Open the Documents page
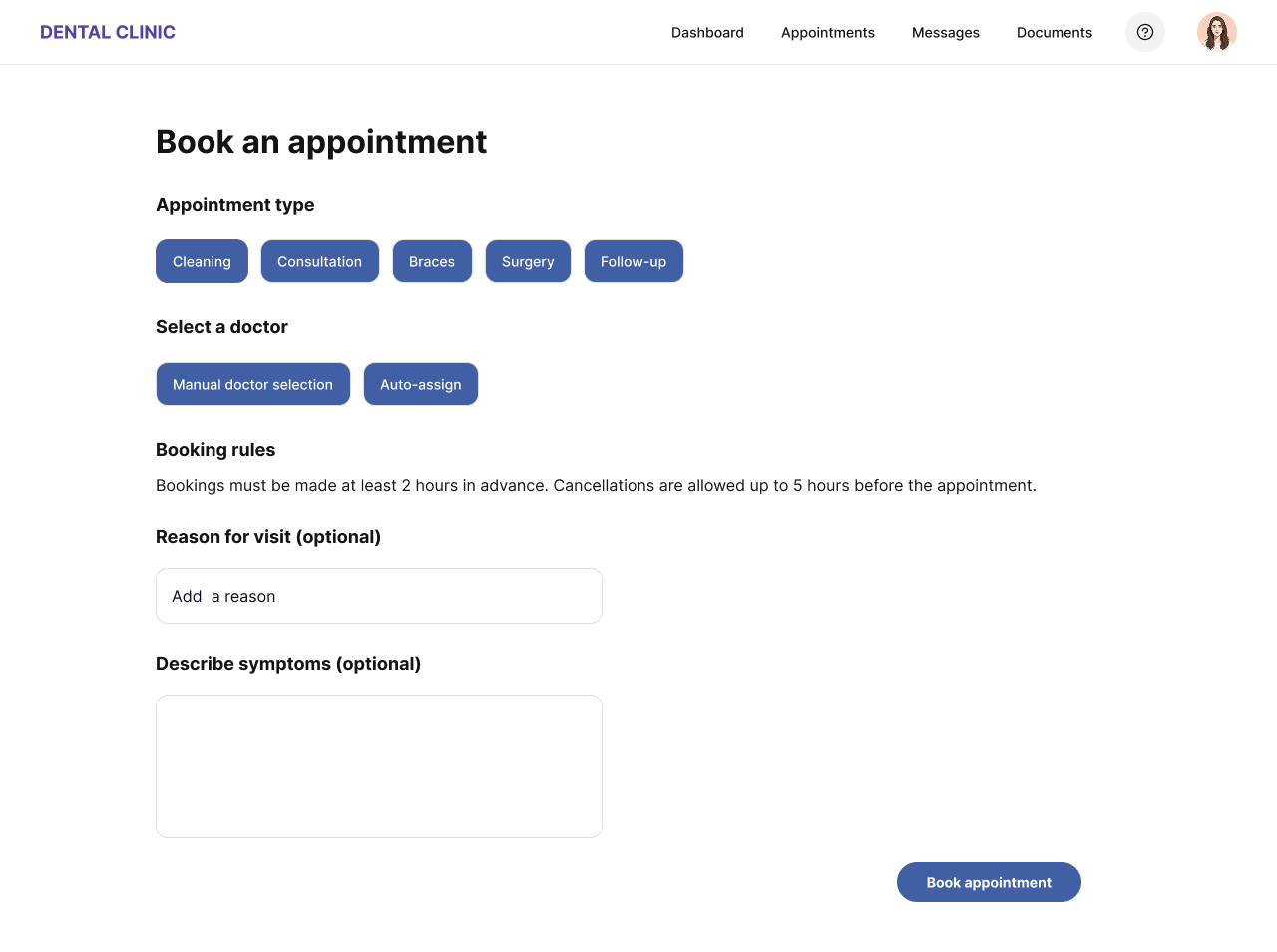1277x952 pixels. [x=1054, y=32]
